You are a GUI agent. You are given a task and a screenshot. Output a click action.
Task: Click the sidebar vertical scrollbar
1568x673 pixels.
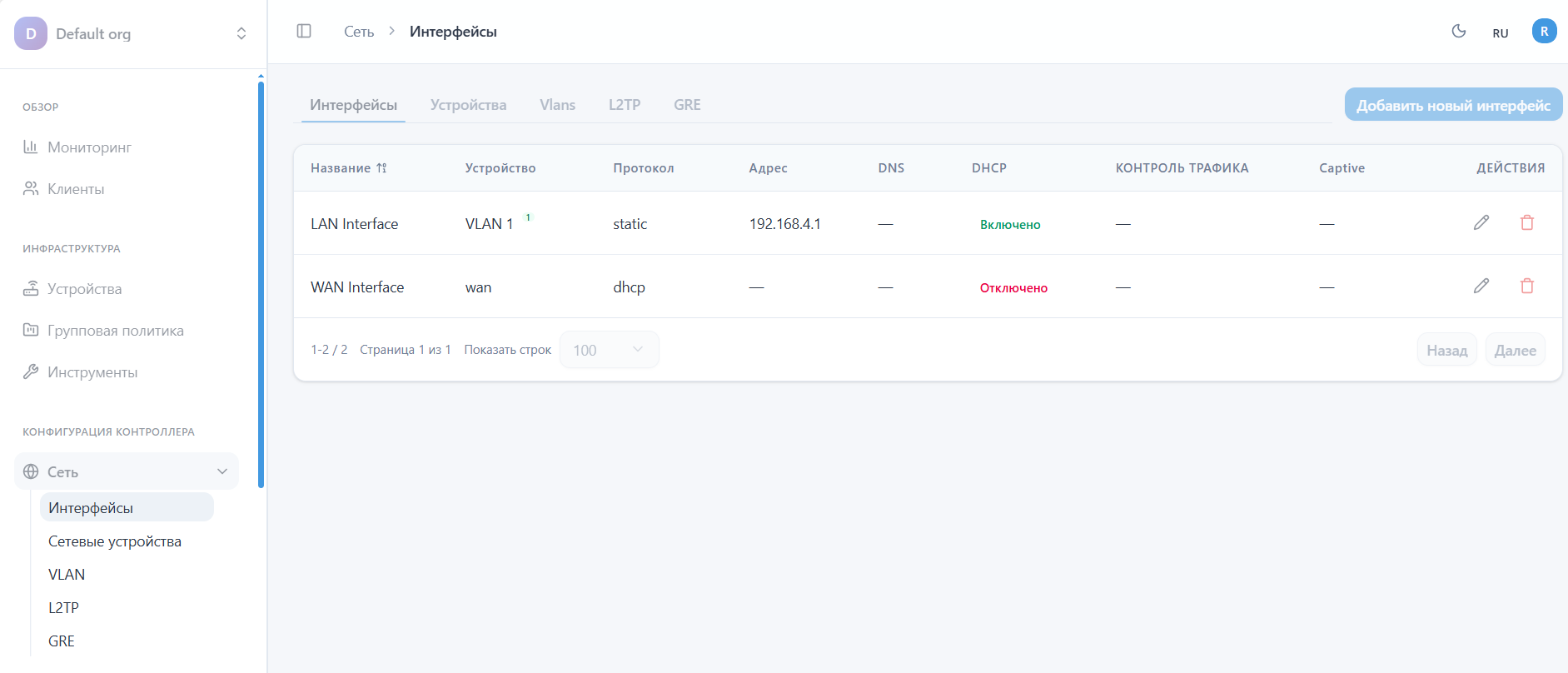click(261, 283)
